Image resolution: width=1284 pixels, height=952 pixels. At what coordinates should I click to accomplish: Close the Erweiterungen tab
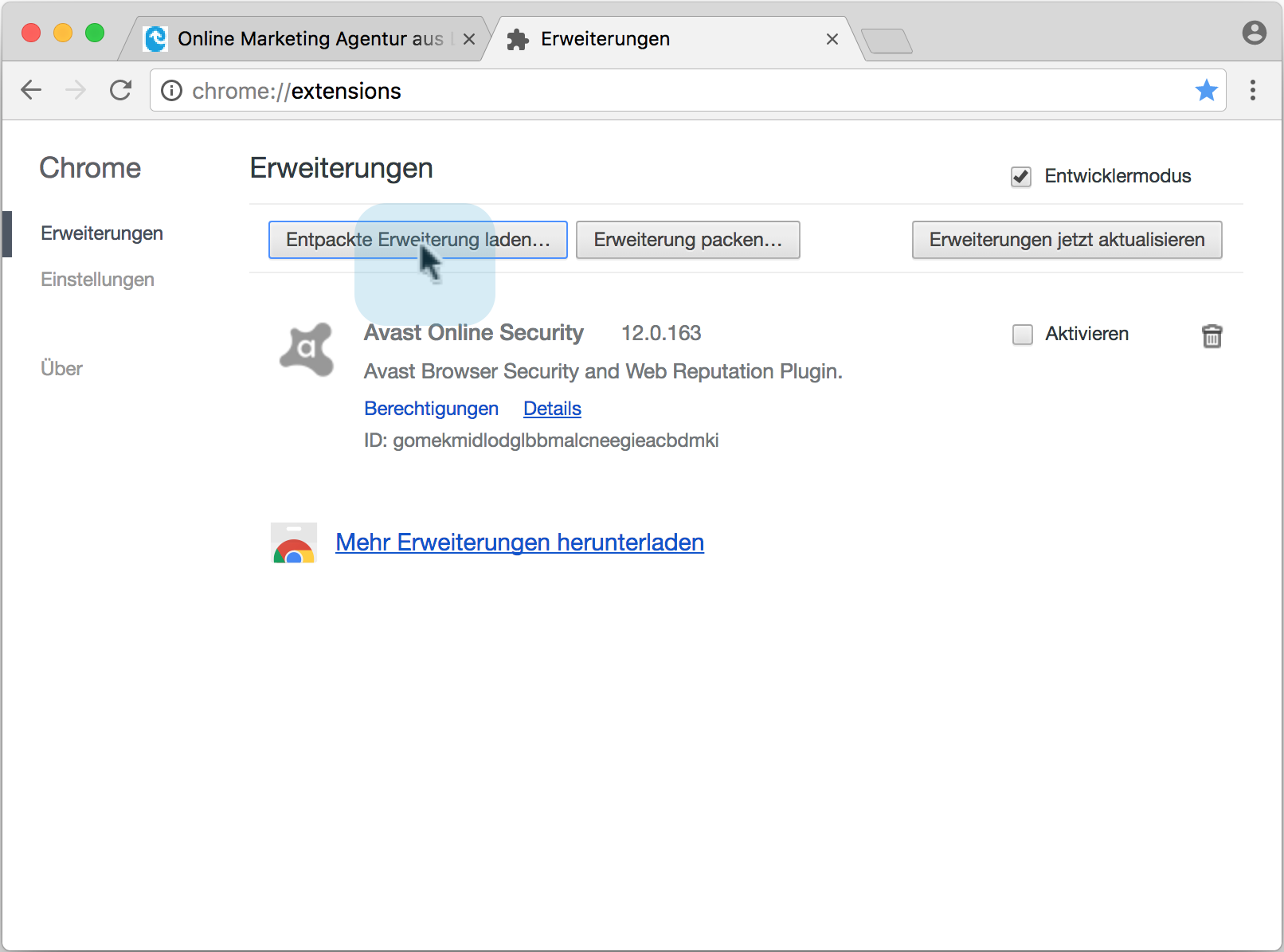click(x=832, y=39)
